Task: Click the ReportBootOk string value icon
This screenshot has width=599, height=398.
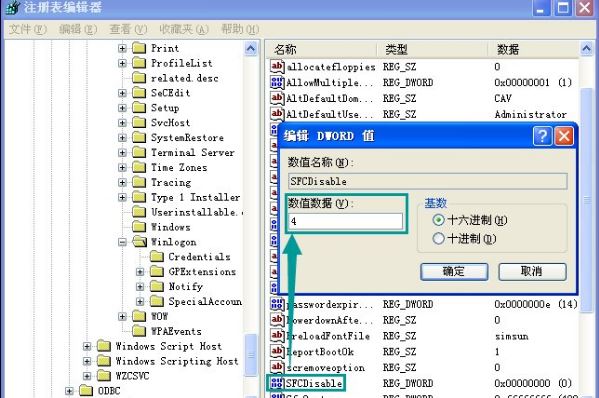Action: (x=277, y=351)
